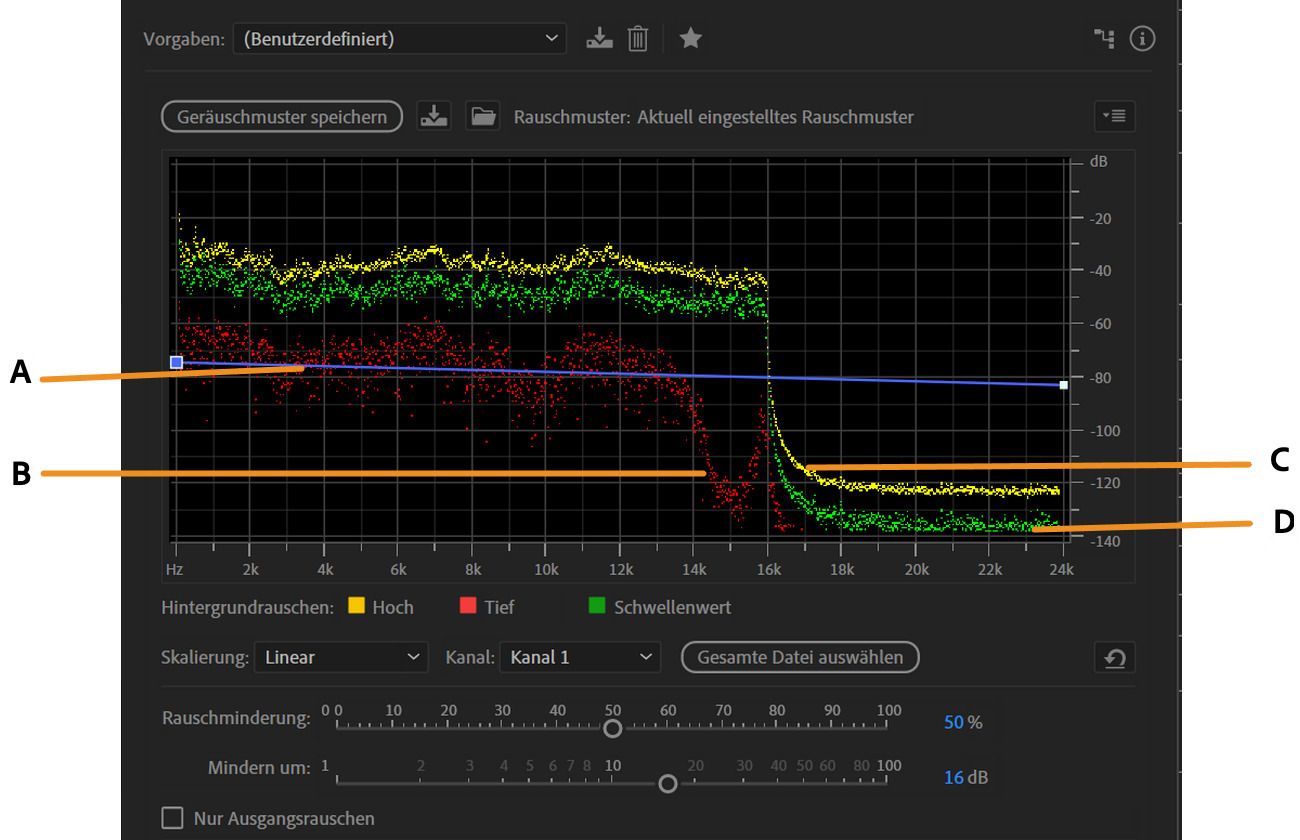Screen dimensions: 1300x840
Task: Click the Gesamte Datei auswählen button
Action: point(800,657)
